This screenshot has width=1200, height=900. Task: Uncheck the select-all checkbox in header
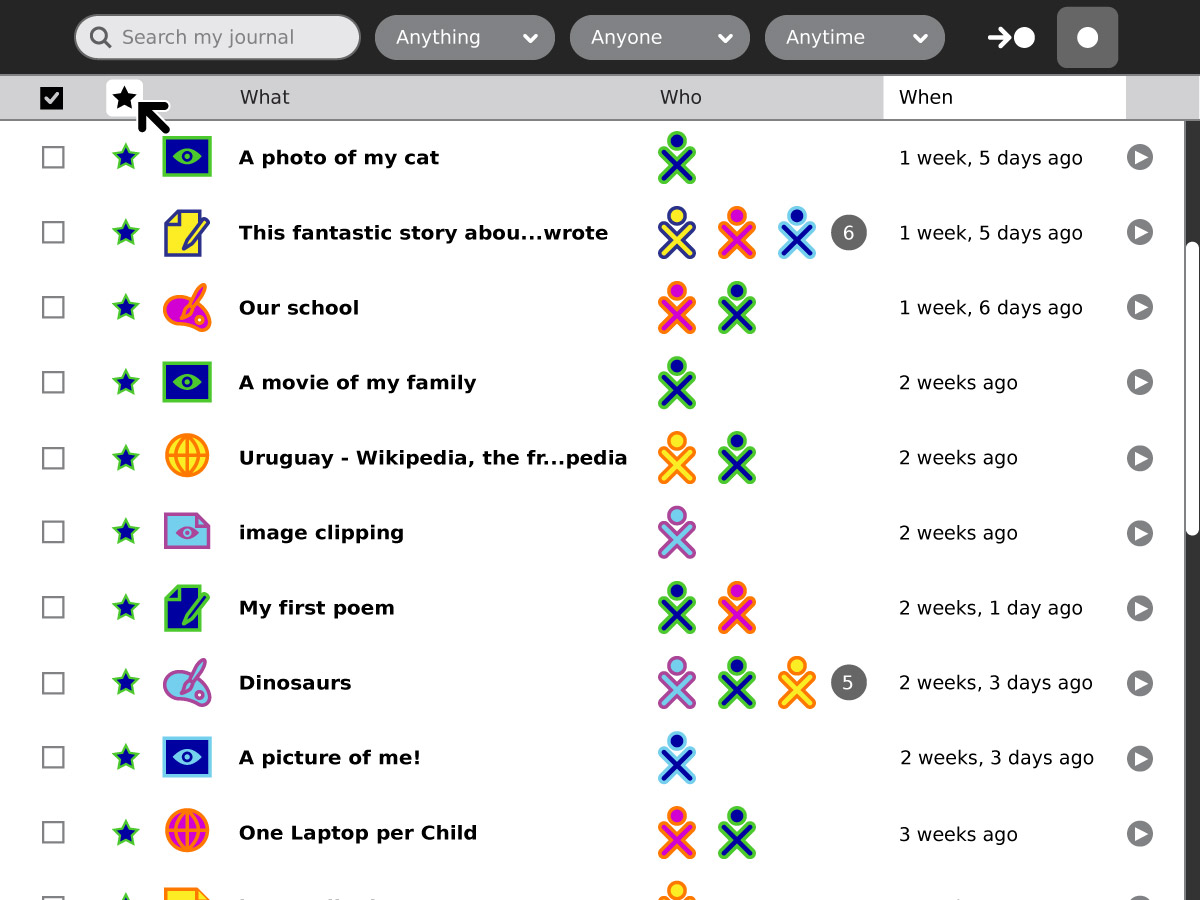click(52, 98)
